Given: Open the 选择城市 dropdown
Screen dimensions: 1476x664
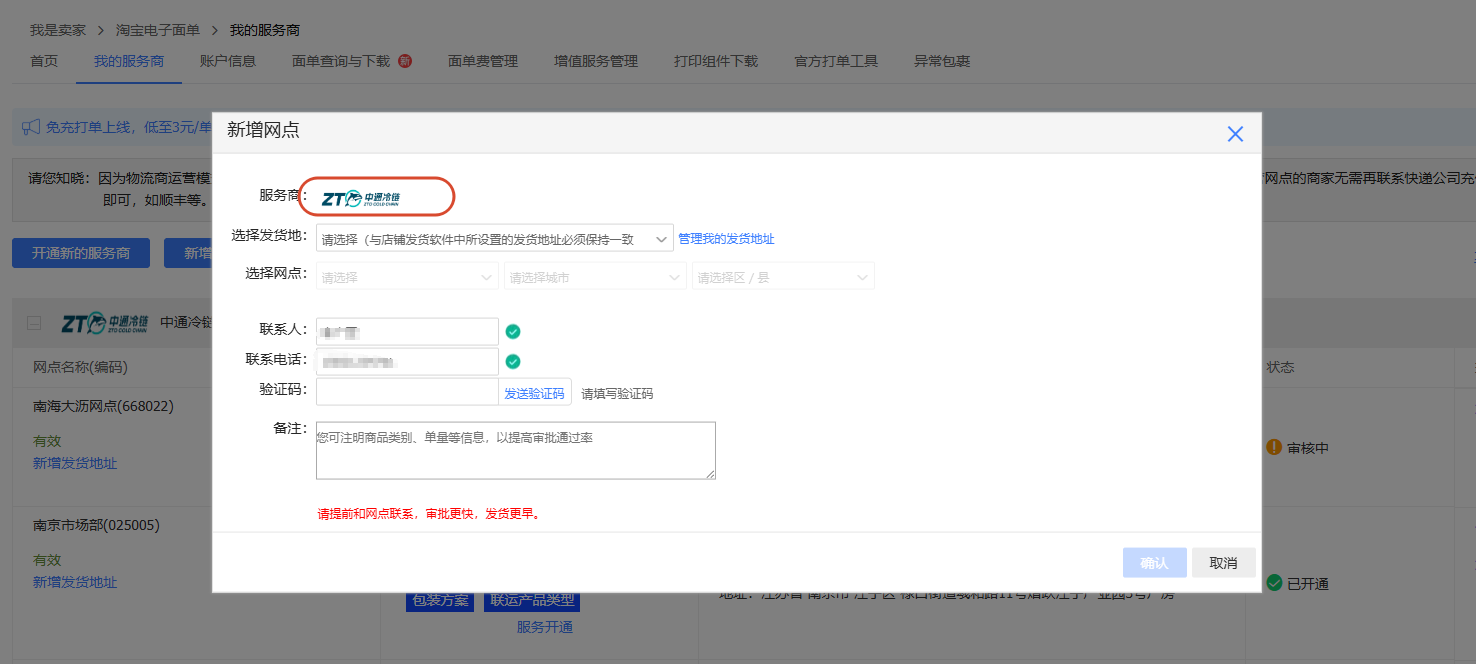Looking at the screenshot, I should click(596, 277).
